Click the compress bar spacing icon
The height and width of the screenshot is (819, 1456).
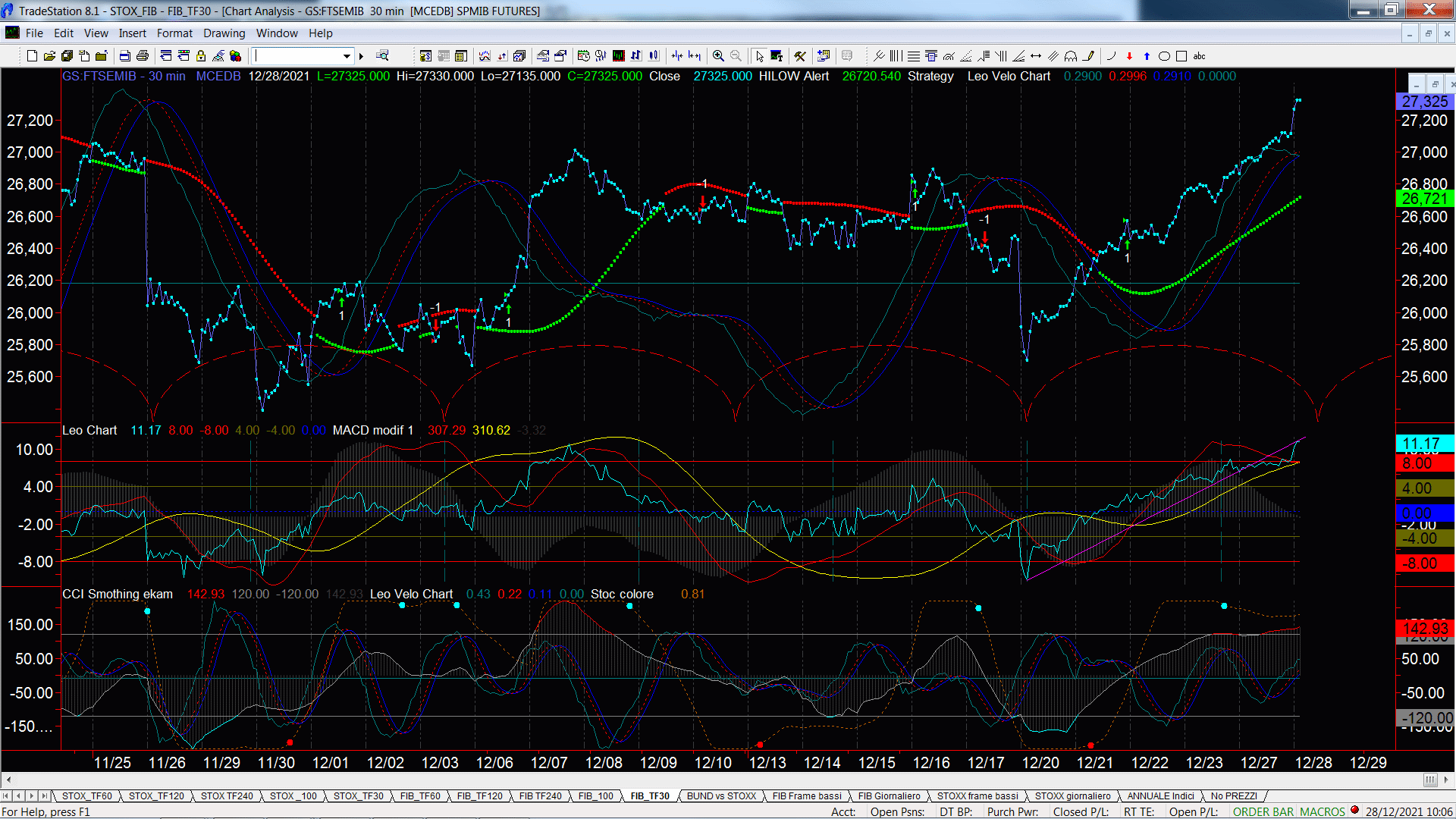point(676,56)
